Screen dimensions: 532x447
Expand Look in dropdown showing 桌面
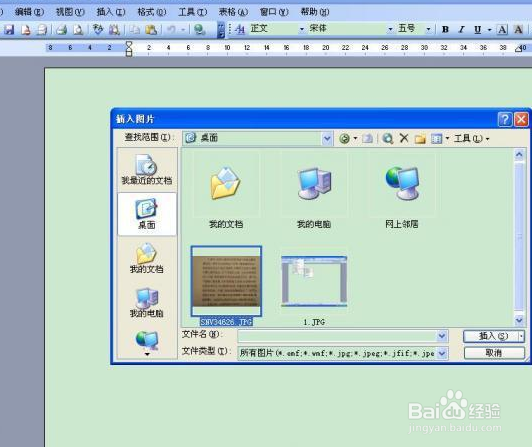pyautogui.click(x=327, y=138)
